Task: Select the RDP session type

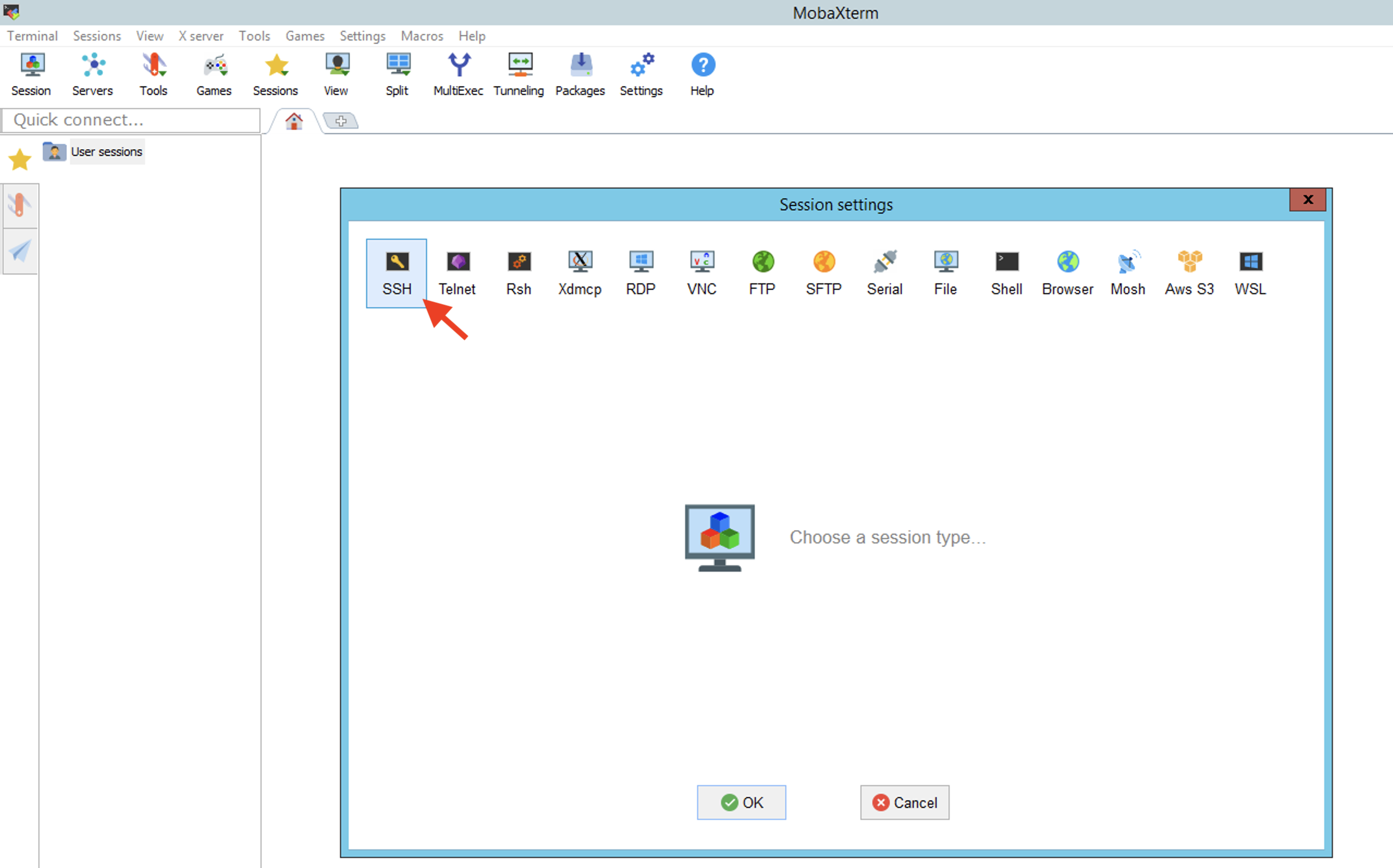Action: pos(640,273)
